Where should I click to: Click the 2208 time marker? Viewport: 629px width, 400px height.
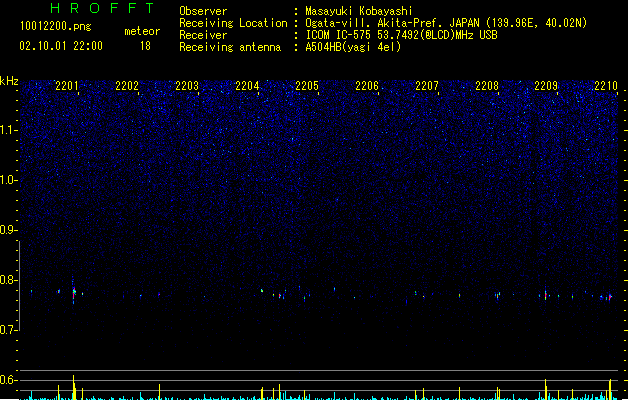[x=487, y=86]
